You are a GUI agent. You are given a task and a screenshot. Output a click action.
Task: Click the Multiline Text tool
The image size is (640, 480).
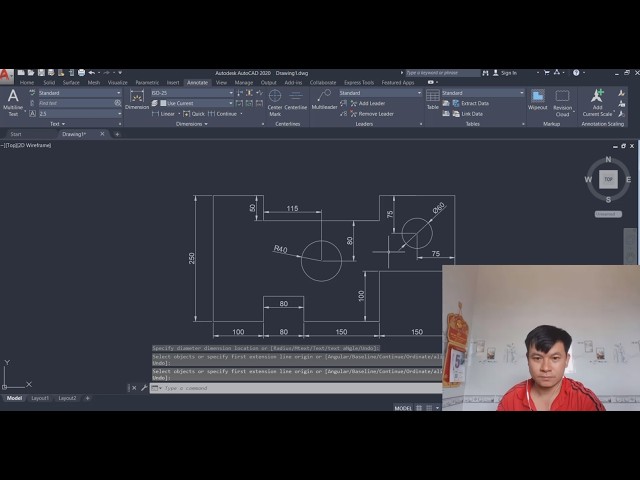tap(13, 103)
